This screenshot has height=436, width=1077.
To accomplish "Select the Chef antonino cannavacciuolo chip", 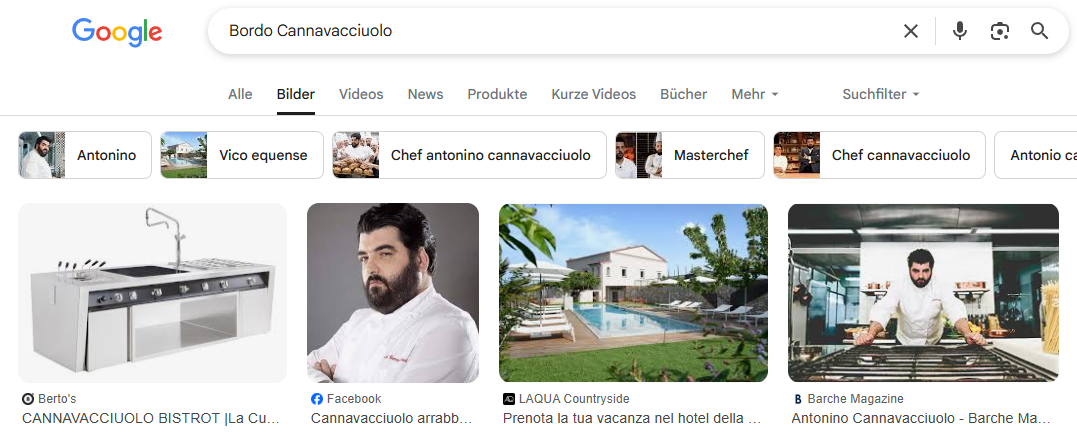I will [x=469, y=155].
